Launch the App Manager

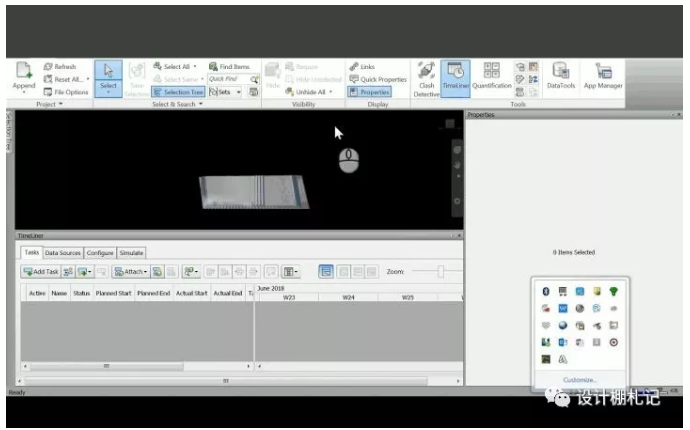pos(603,72)
